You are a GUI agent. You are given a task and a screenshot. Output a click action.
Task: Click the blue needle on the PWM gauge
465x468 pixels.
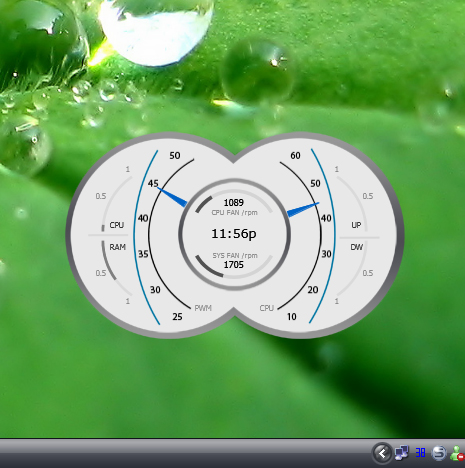click(x=172, y=197)
